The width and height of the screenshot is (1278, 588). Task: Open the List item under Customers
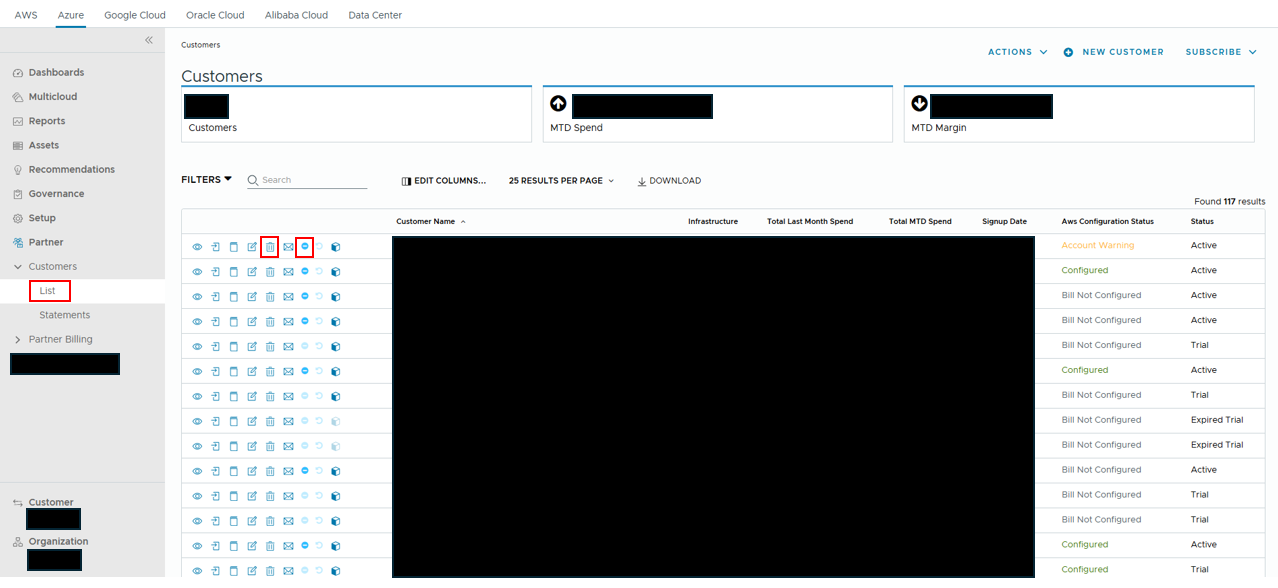[x=48, y=291]
